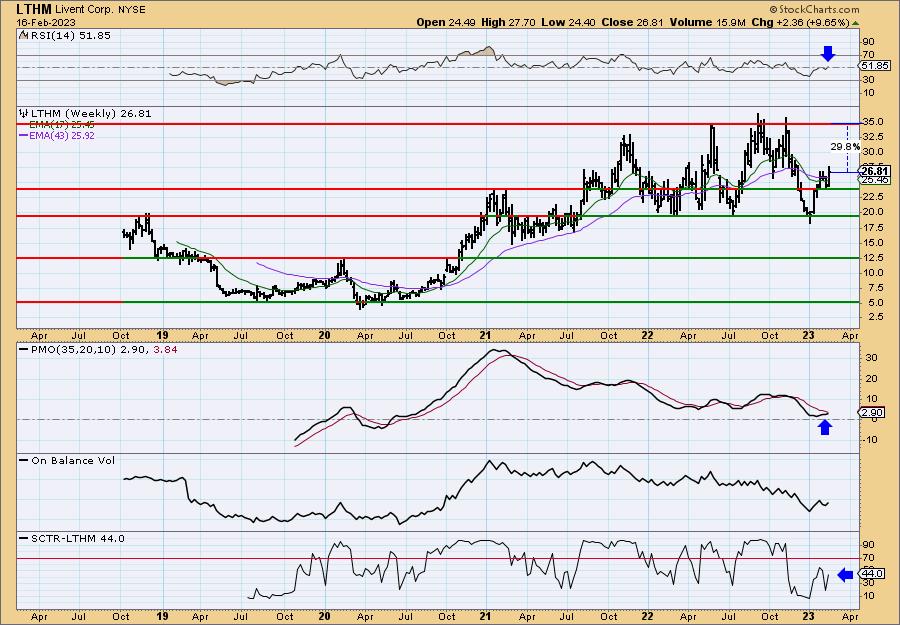
Task: Click the Chg +2.36 (+9.65%) value
Action: (801, 22)
